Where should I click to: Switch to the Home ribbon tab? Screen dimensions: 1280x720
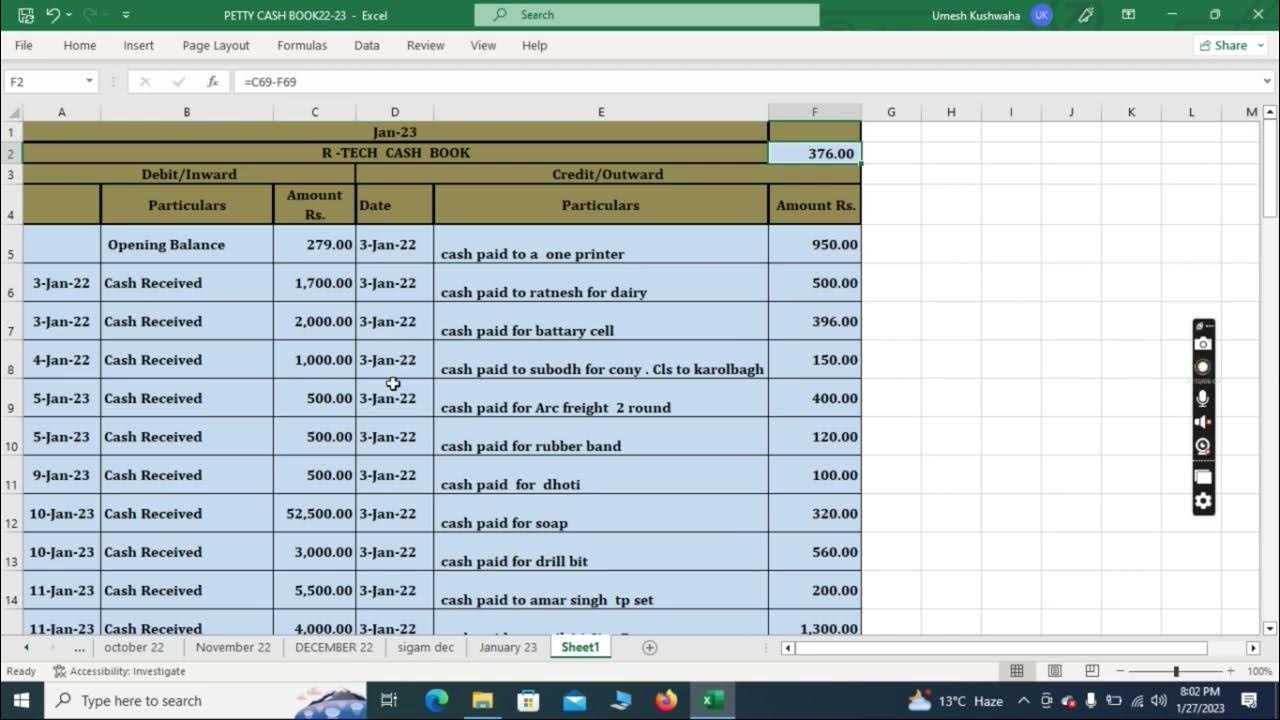pos(80,45)
